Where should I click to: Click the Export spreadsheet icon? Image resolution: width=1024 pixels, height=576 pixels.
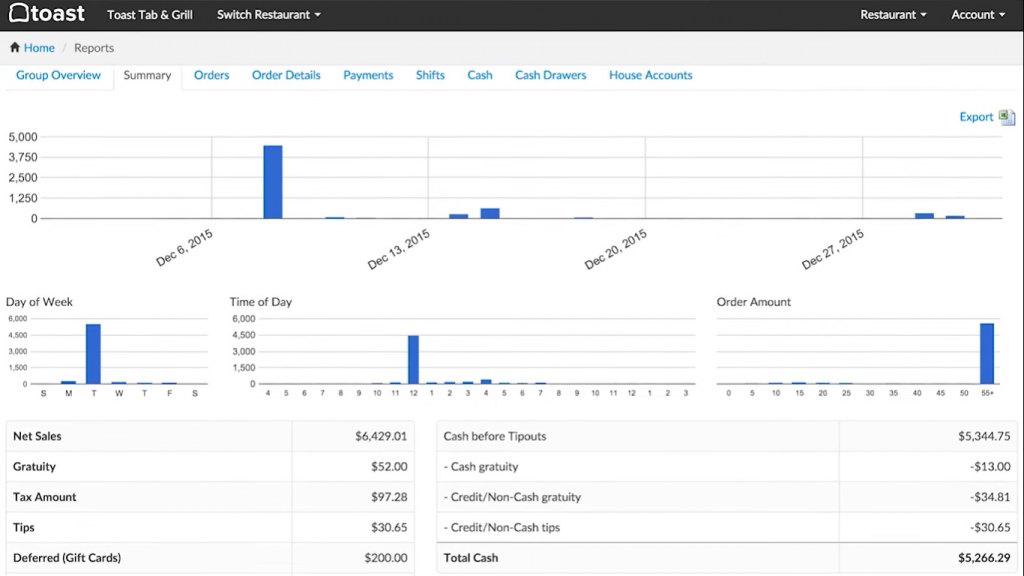click(x=1007, y=117)
